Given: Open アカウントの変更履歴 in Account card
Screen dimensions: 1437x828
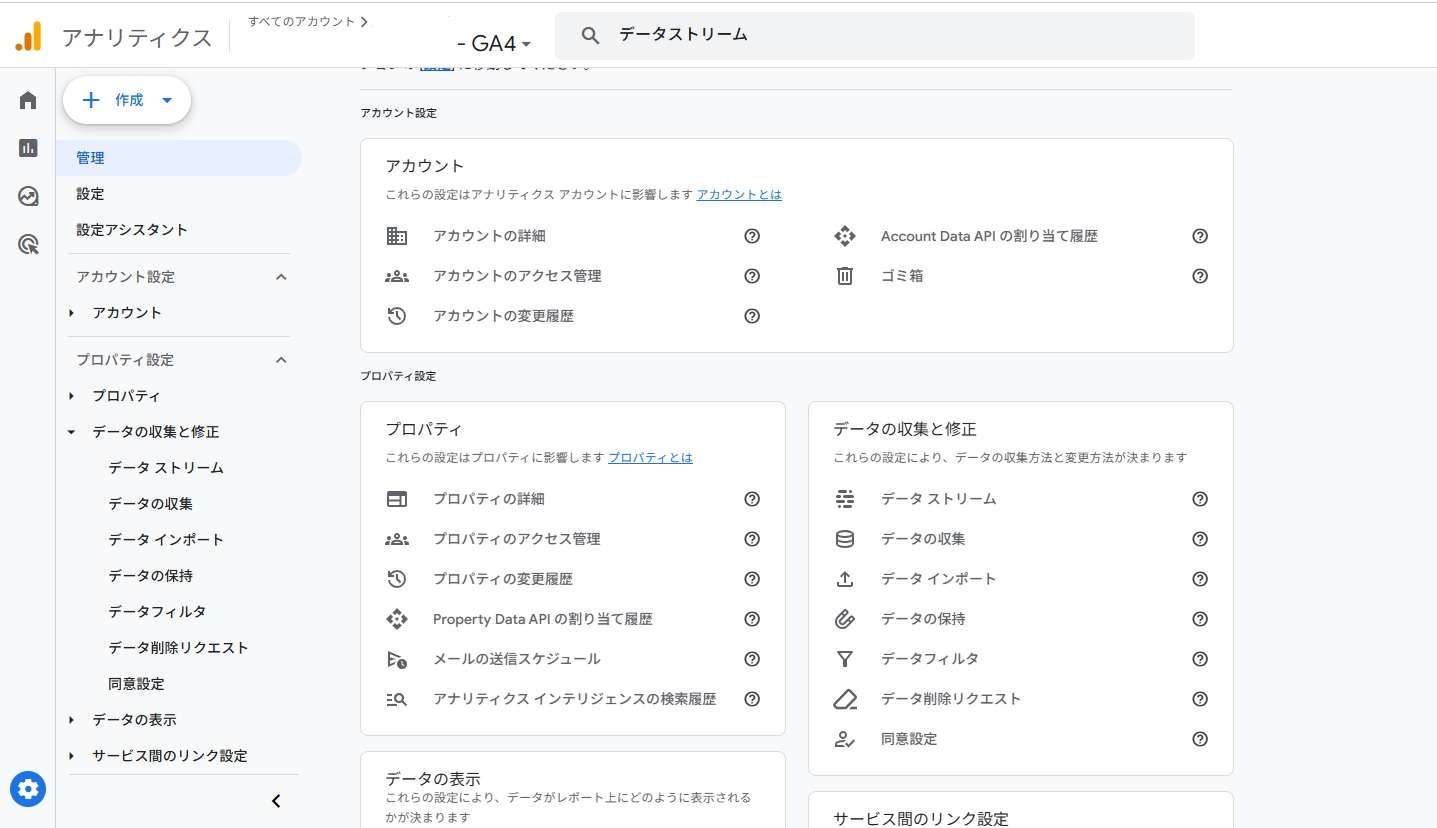Looking at the screenshot, I should (503, 316).
